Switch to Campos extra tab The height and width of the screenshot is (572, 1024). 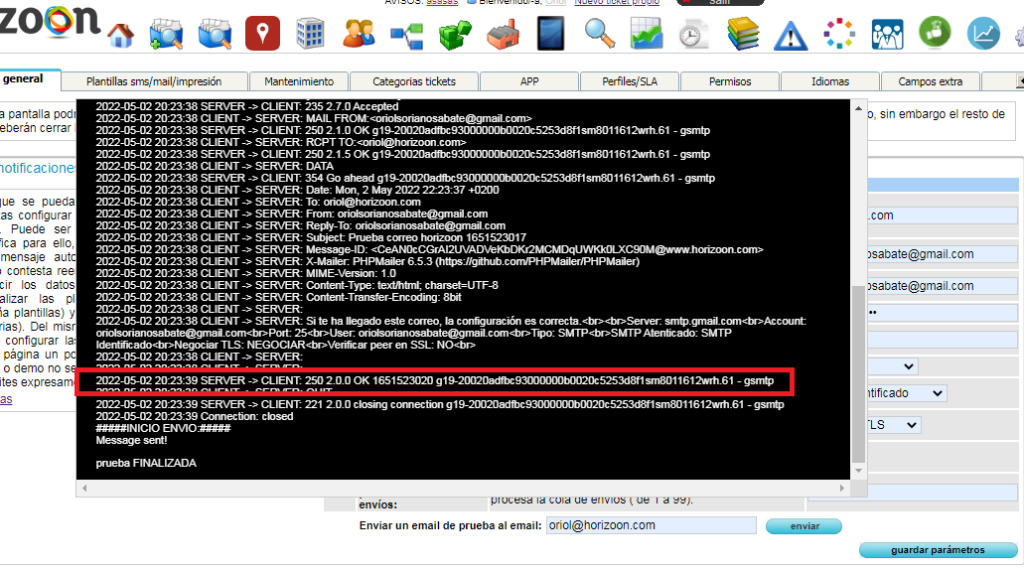[x=930, y=82]
